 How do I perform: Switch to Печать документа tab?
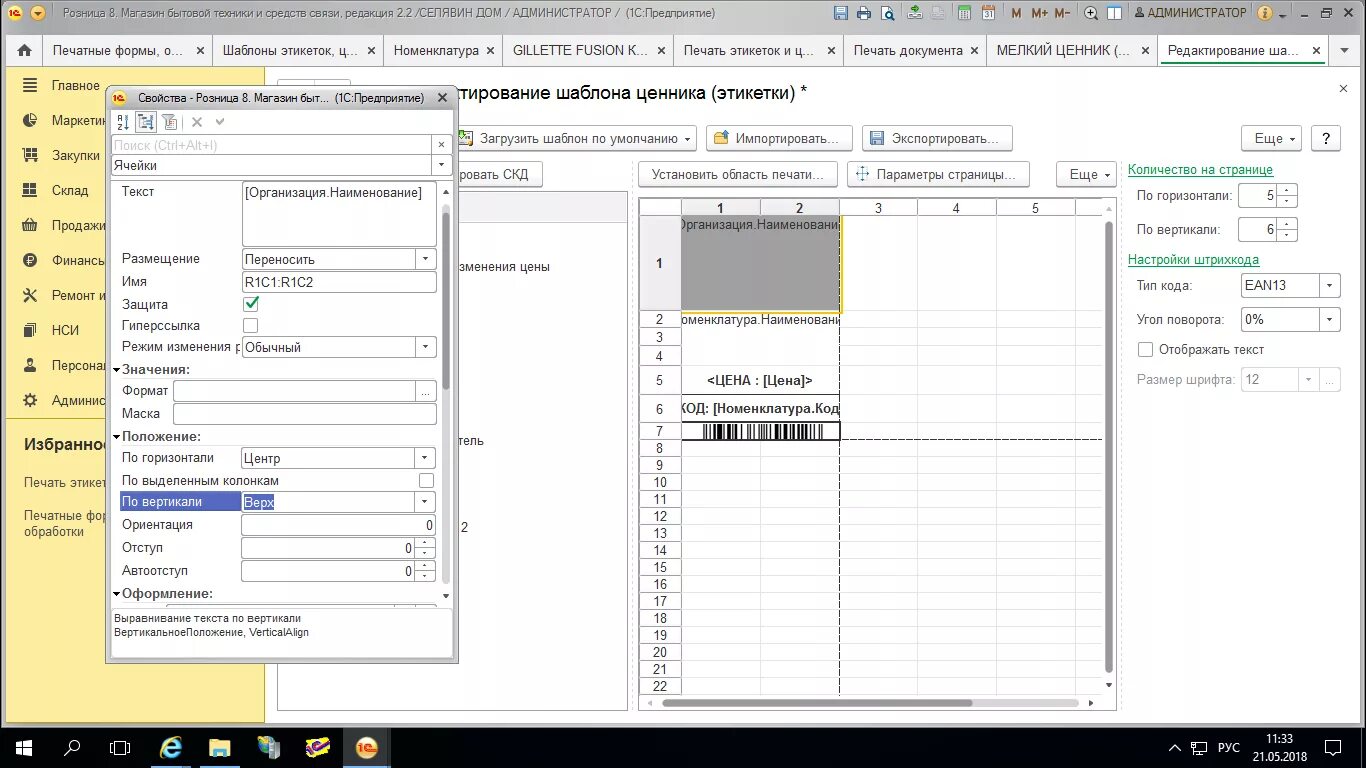(908, 51)
